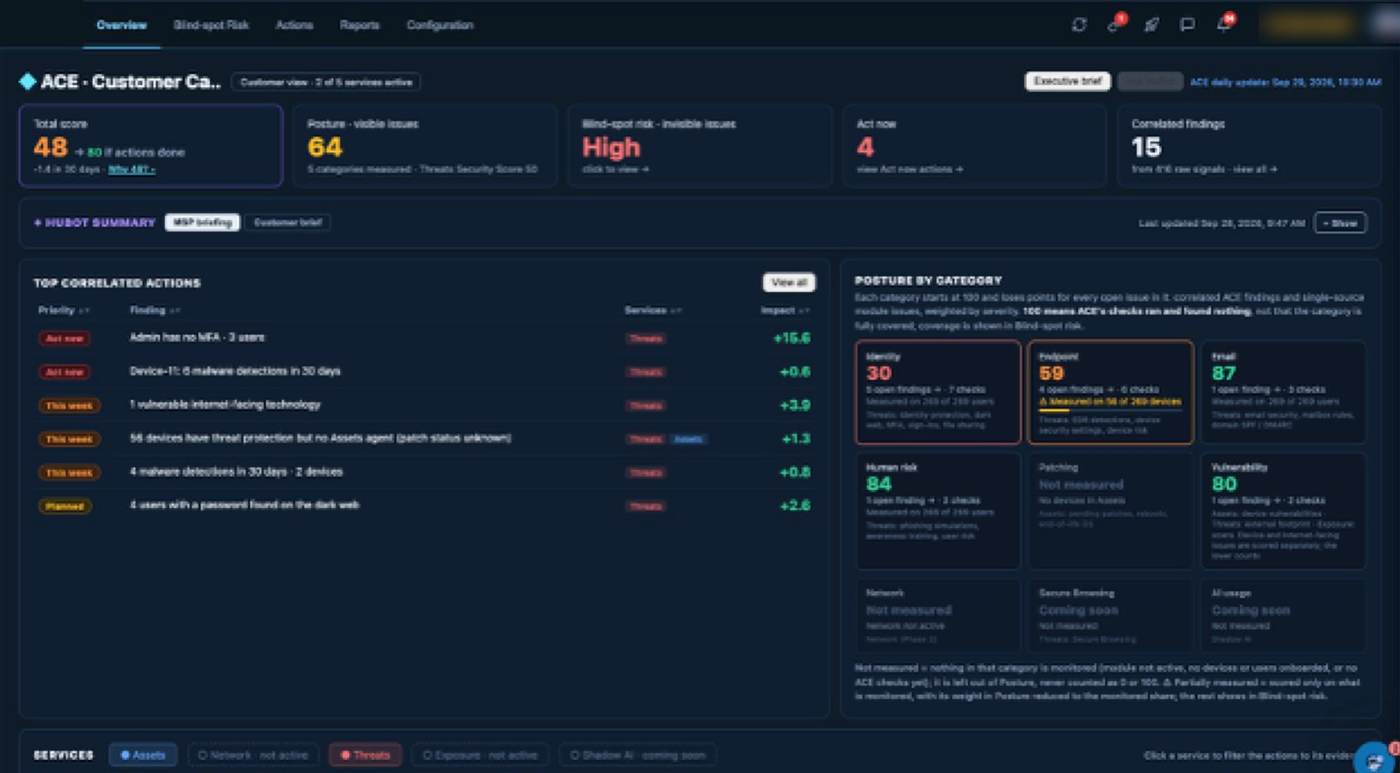The image size is (1400, 773).
Task: Select the MSP briefing option
Action: tap(202, 222)
